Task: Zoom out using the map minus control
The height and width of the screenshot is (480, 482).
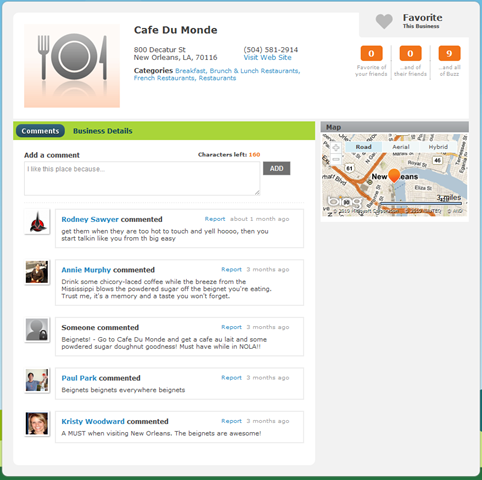Action: coord(336,159)
